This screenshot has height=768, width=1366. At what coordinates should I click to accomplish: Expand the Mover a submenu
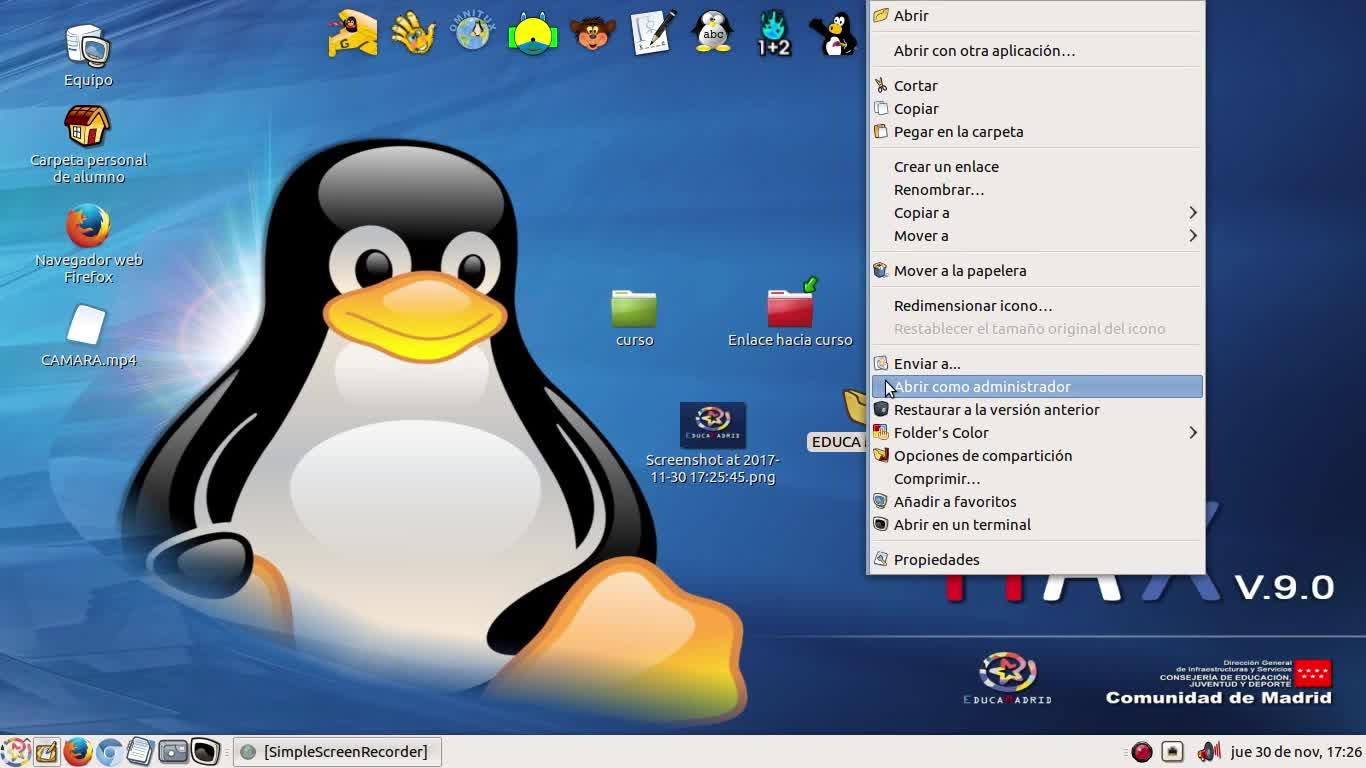(1037, 236)
